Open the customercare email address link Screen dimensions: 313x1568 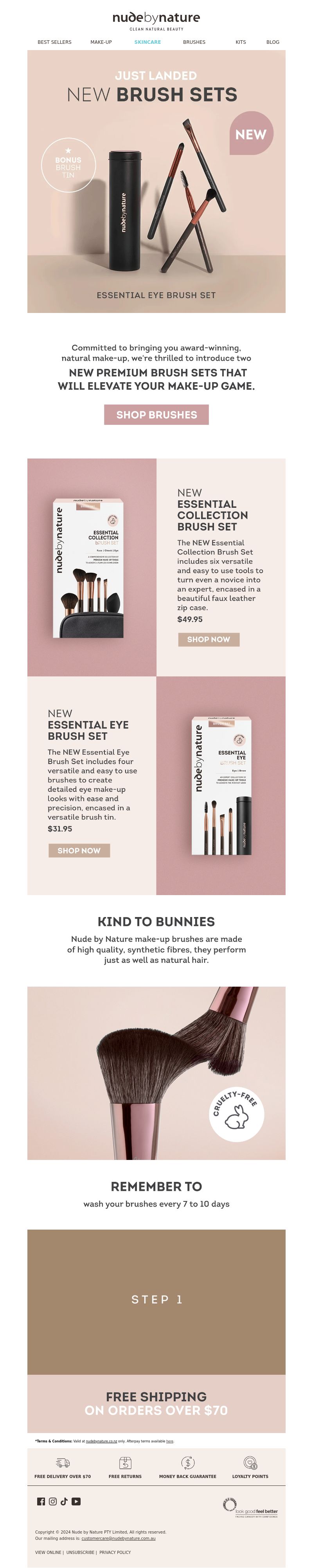[118, 1538]
